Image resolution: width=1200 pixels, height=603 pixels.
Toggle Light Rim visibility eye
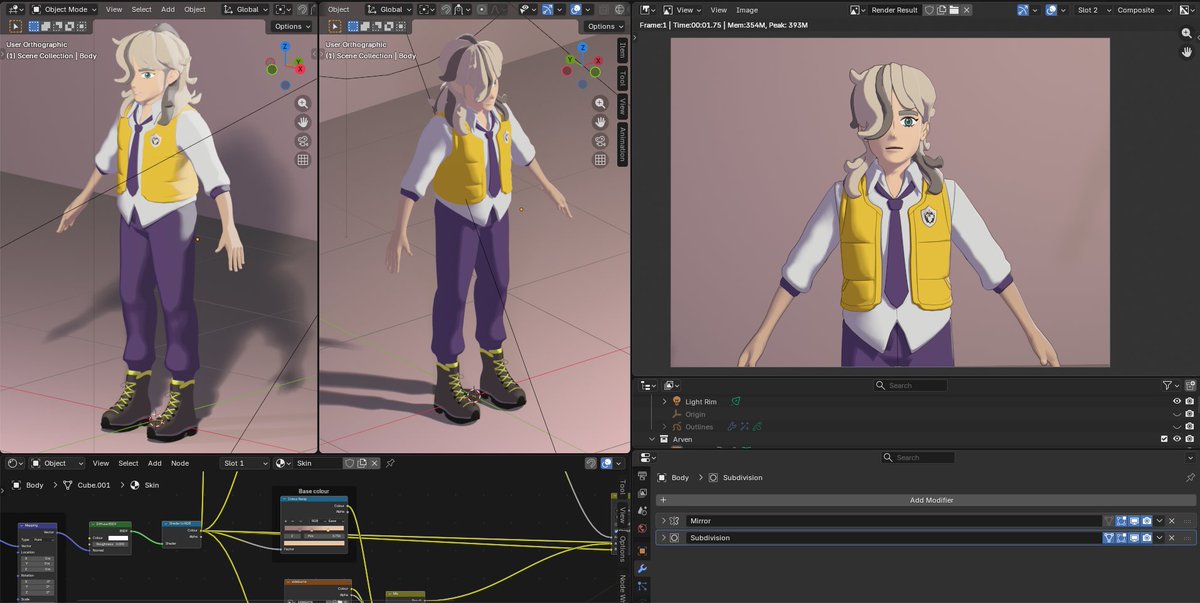(1176, 402)
